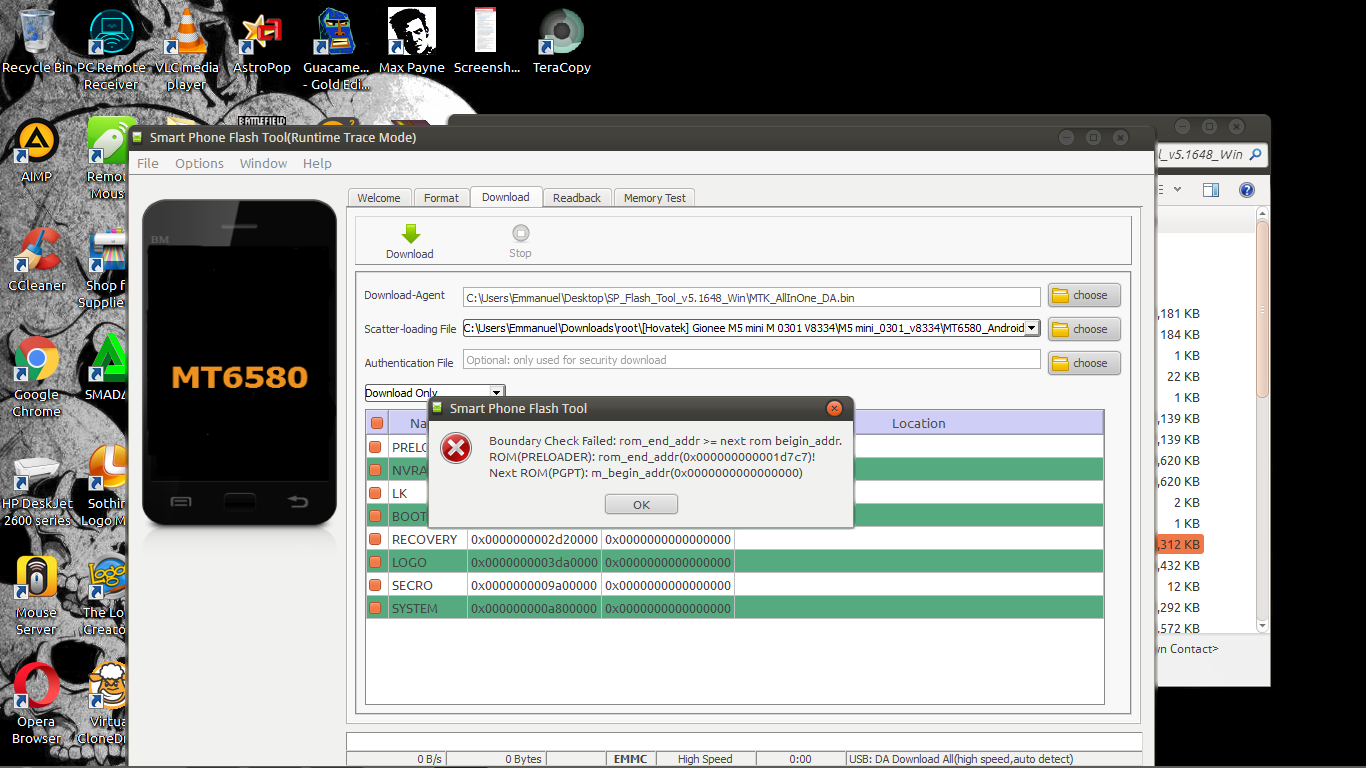Select the Google Chrome desktop shortcut
Viewport: 1366px width, 768px height.
[x=37, y=377]
